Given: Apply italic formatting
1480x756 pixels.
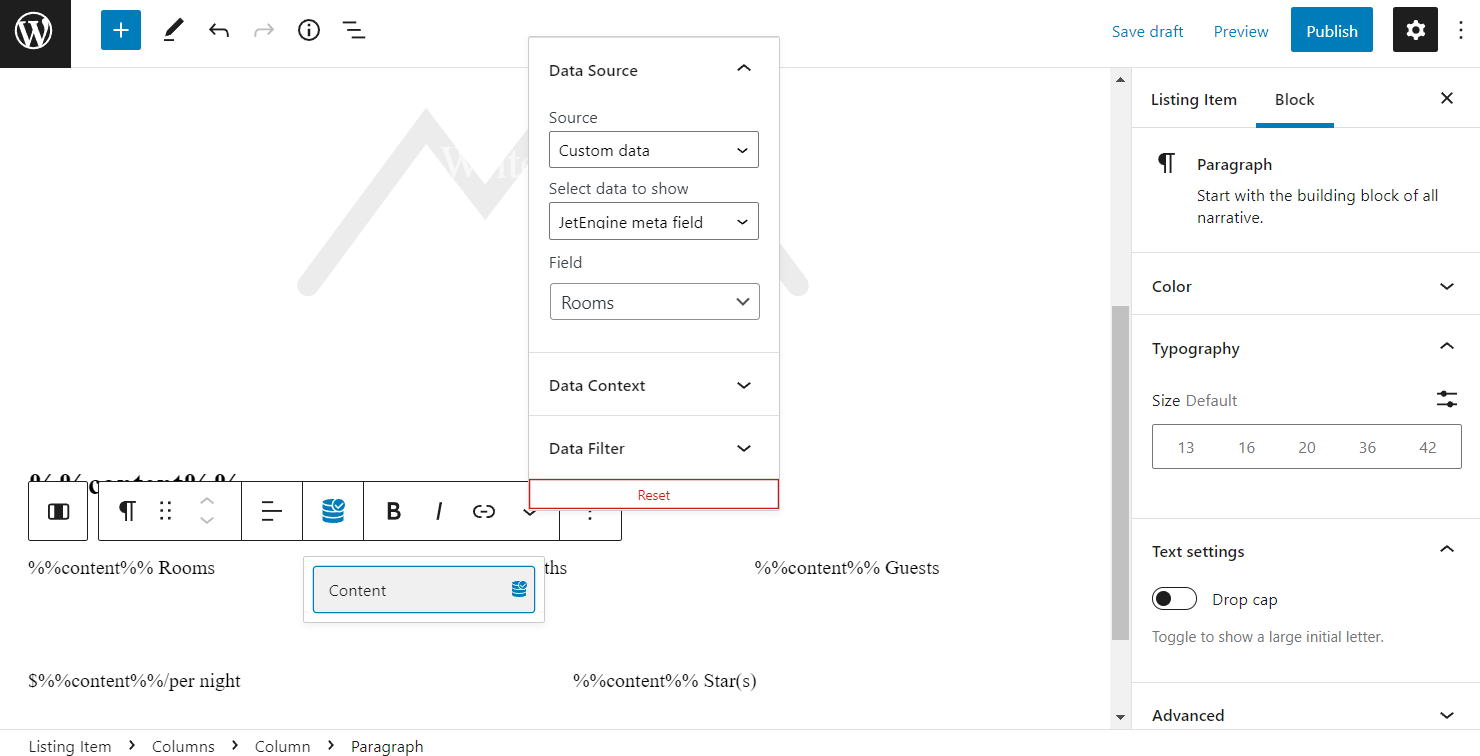Looking at the screenshot, I should (x=438, y=511).
